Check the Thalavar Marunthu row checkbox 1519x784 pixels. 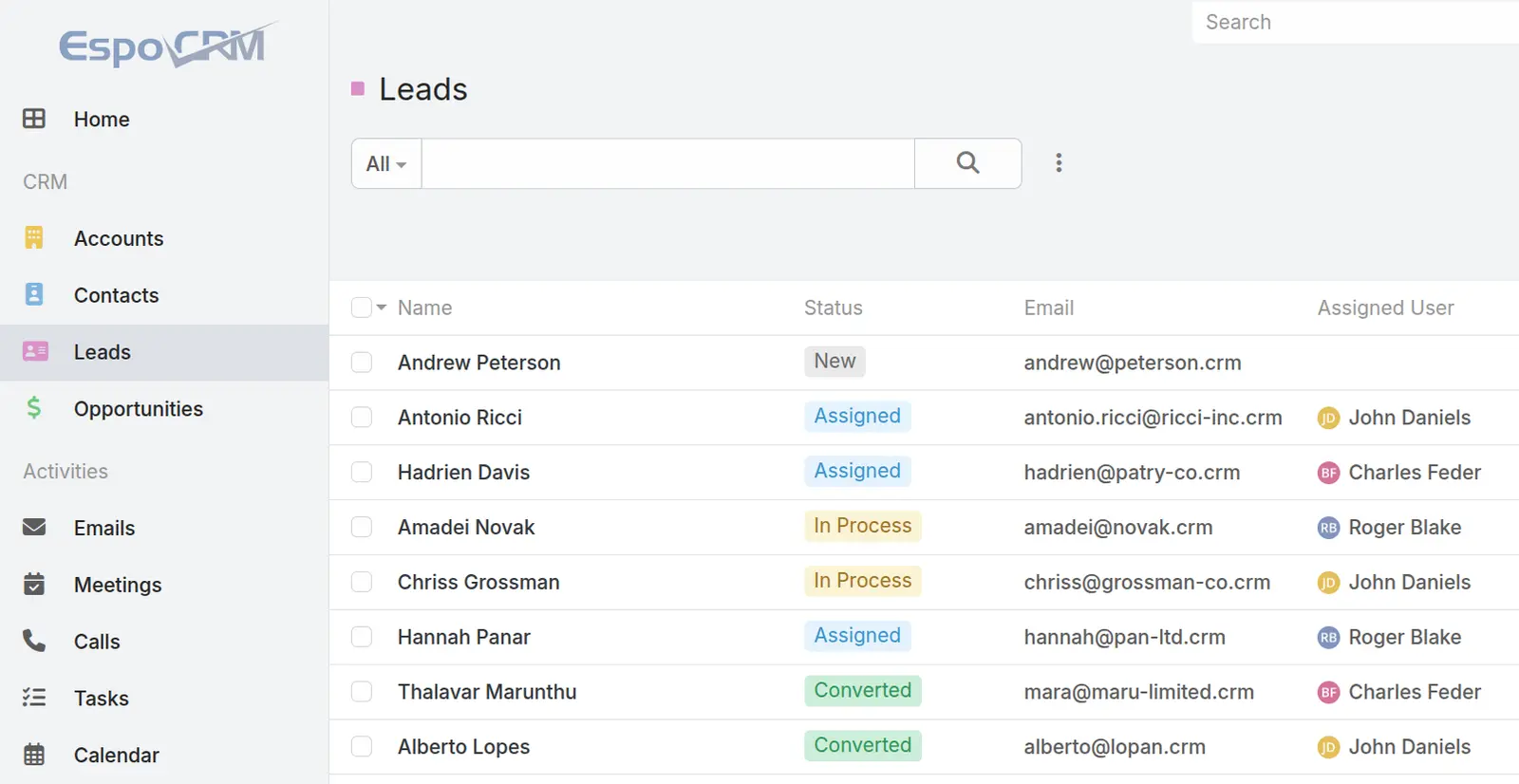[362, 693]
